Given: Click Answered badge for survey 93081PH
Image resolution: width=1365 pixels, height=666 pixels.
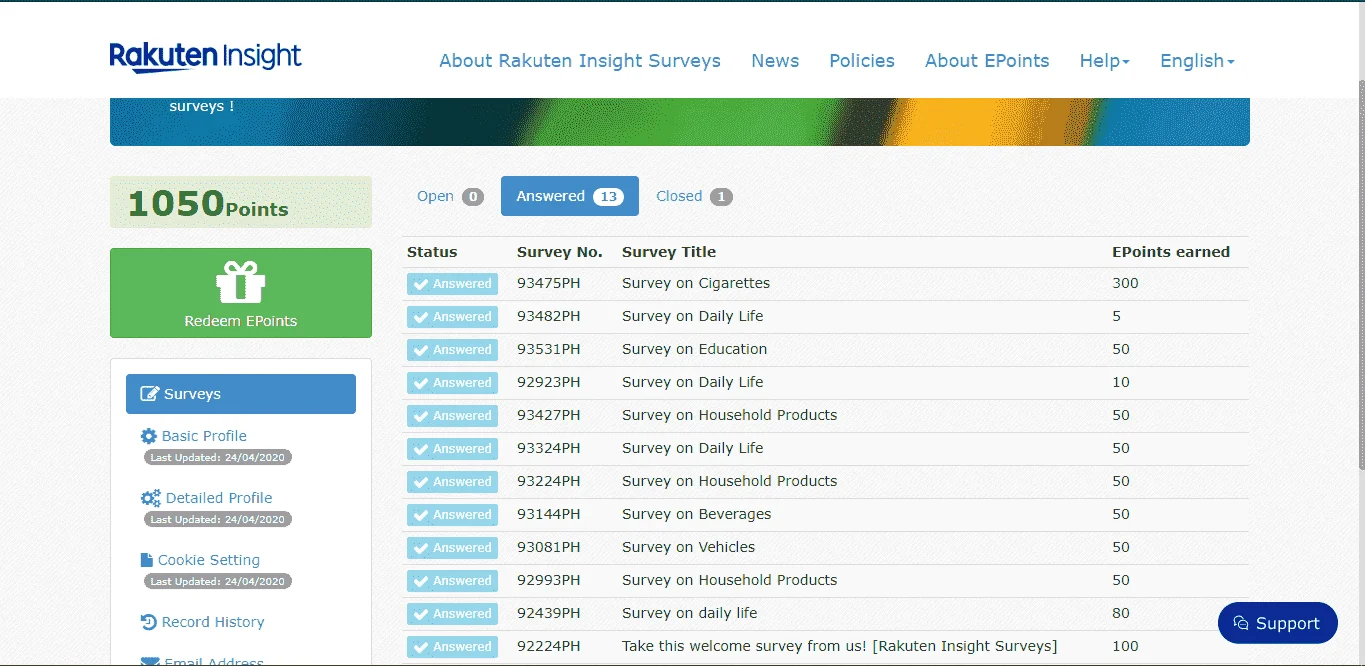Looking at the screenshot, I should (x=452, y=548).
